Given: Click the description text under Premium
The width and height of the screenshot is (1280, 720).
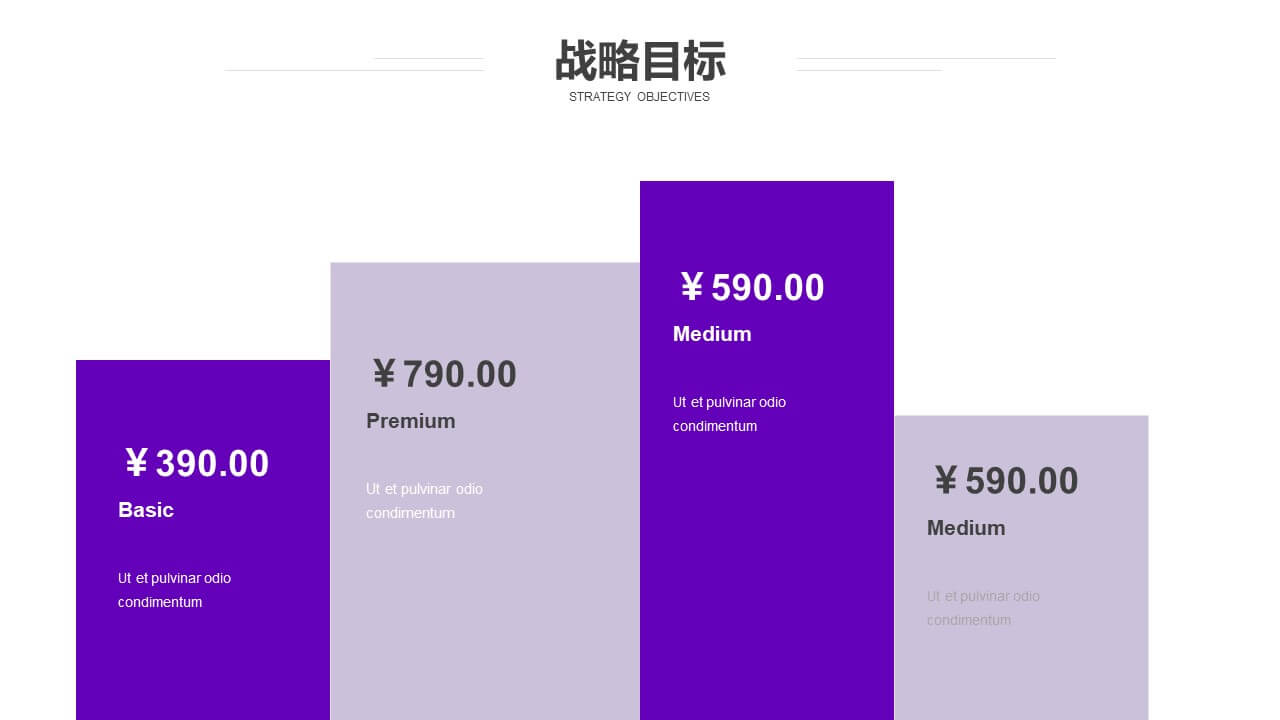Looking at the screenshot, I should point(424,501).
